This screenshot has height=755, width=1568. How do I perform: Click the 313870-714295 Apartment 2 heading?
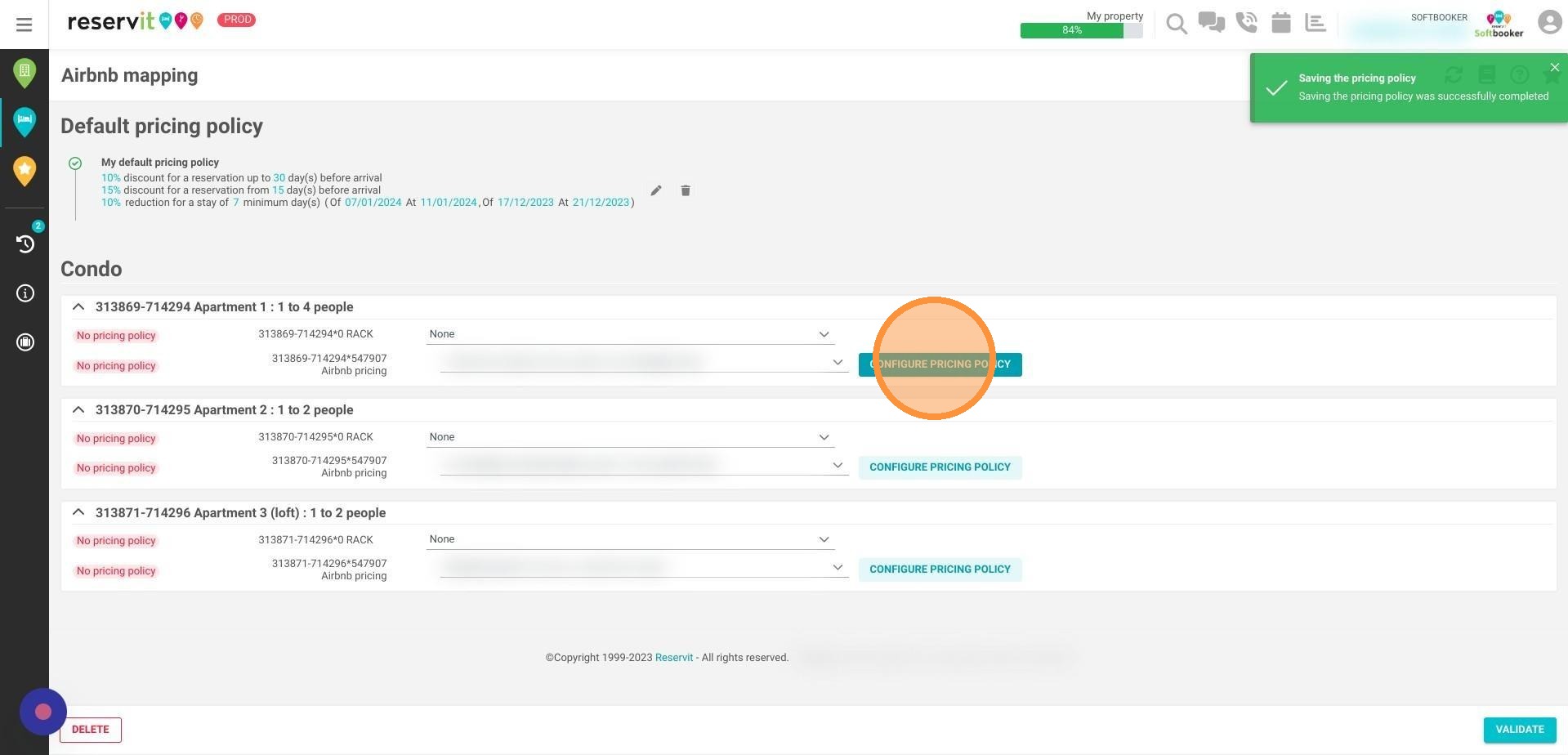click(x=225, y=410)
